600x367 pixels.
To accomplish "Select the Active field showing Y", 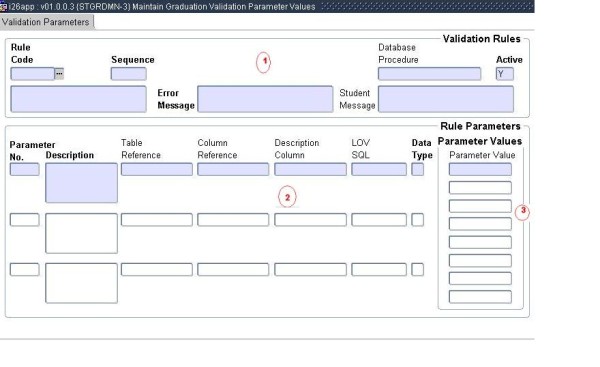I will pyautogui.click(x=505, y=73).
